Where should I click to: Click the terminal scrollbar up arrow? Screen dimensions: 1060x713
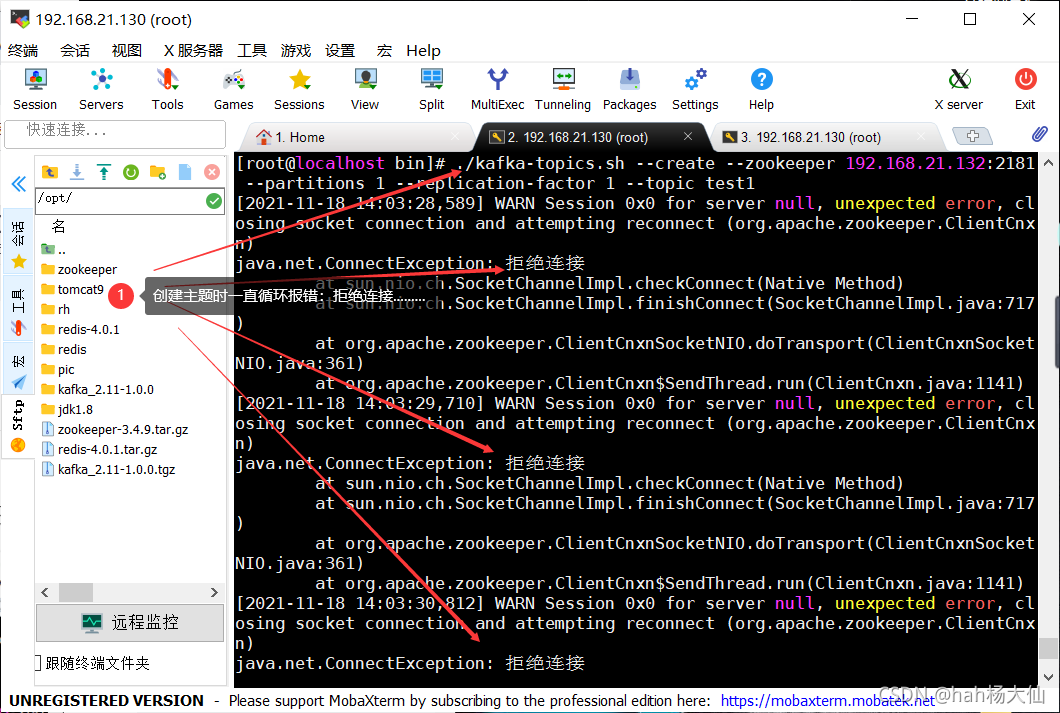coord(1048,163)
